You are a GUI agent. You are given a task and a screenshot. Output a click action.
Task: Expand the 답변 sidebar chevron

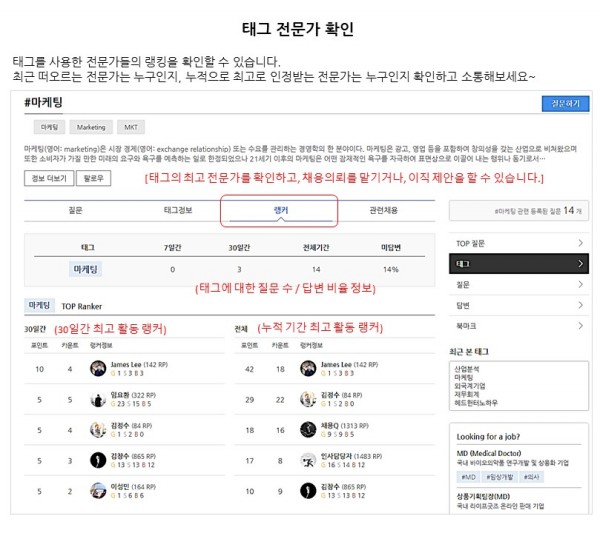coord(580,305)
